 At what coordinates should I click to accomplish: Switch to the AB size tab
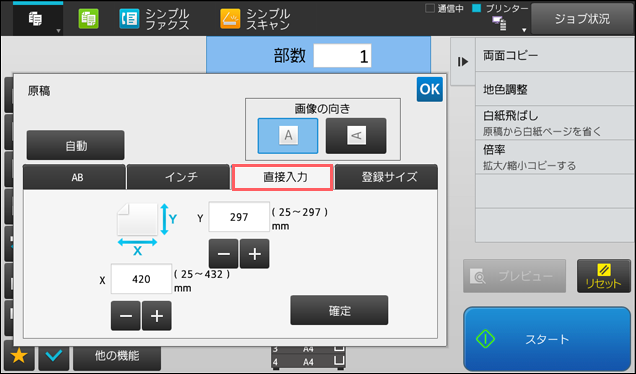tap(75, 177)
